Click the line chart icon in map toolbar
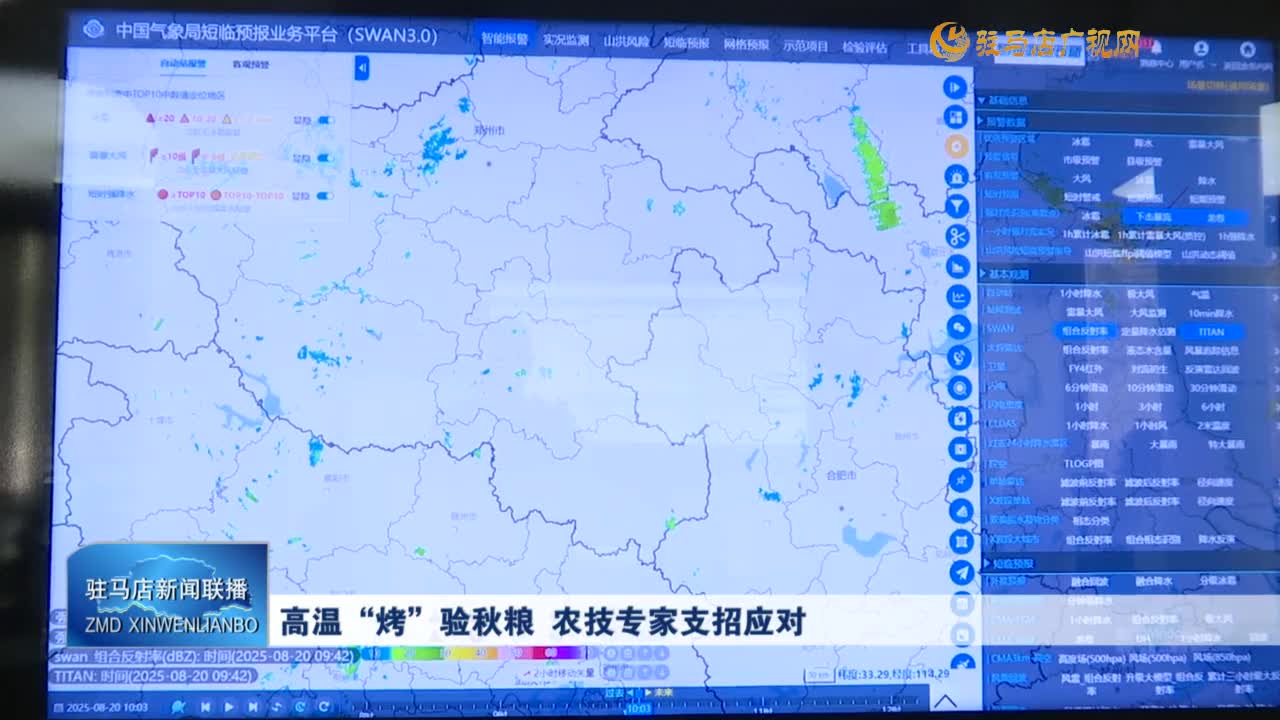This screenshot has height=720, width=1280. pos(958,297)
